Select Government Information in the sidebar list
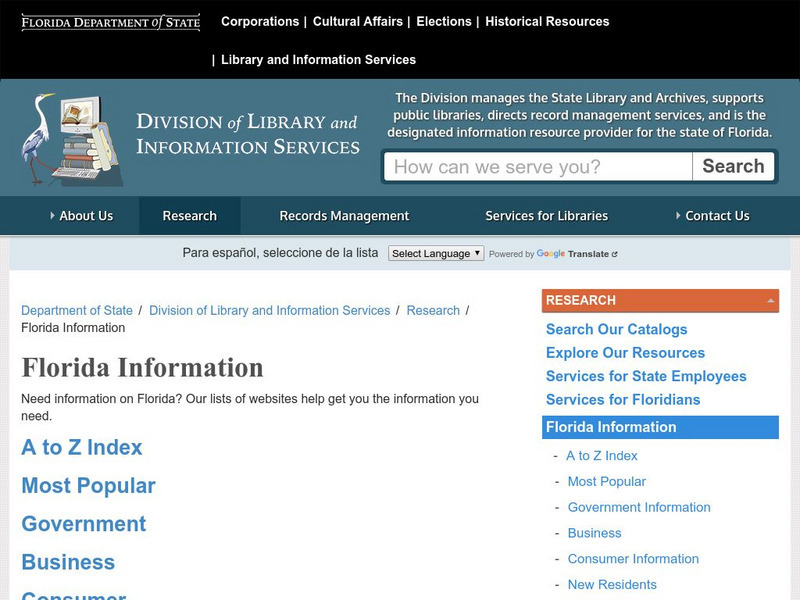 [639, 508]
